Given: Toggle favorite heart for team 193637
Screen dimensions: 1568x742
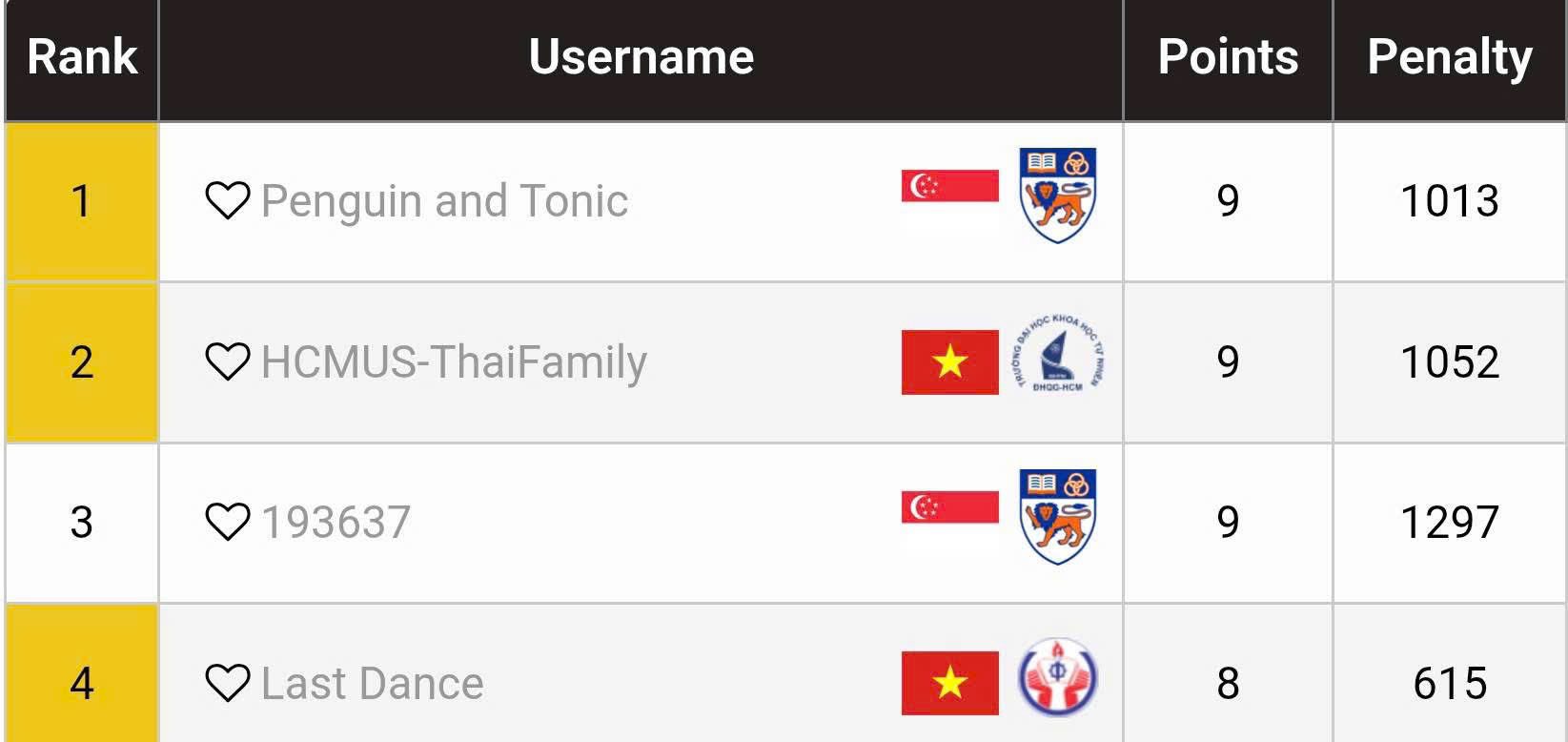Looking at the screenshot, I should (x=227, y=522).
